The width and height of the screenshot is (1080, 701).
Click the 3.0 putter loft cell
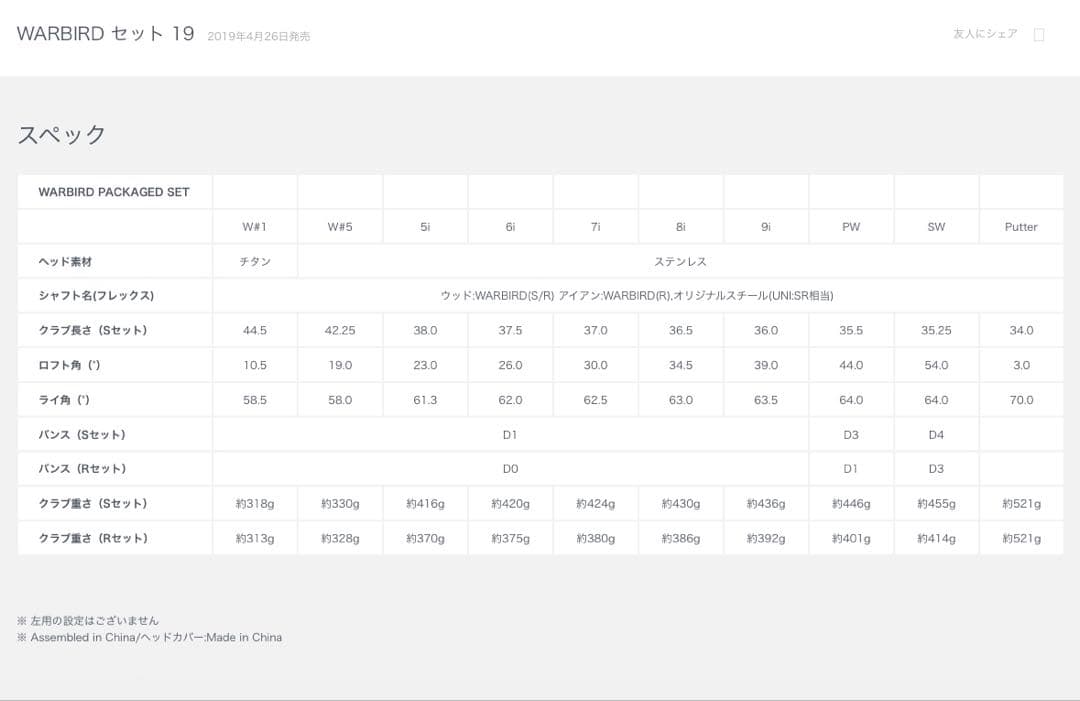click(x=1021, y=365)
